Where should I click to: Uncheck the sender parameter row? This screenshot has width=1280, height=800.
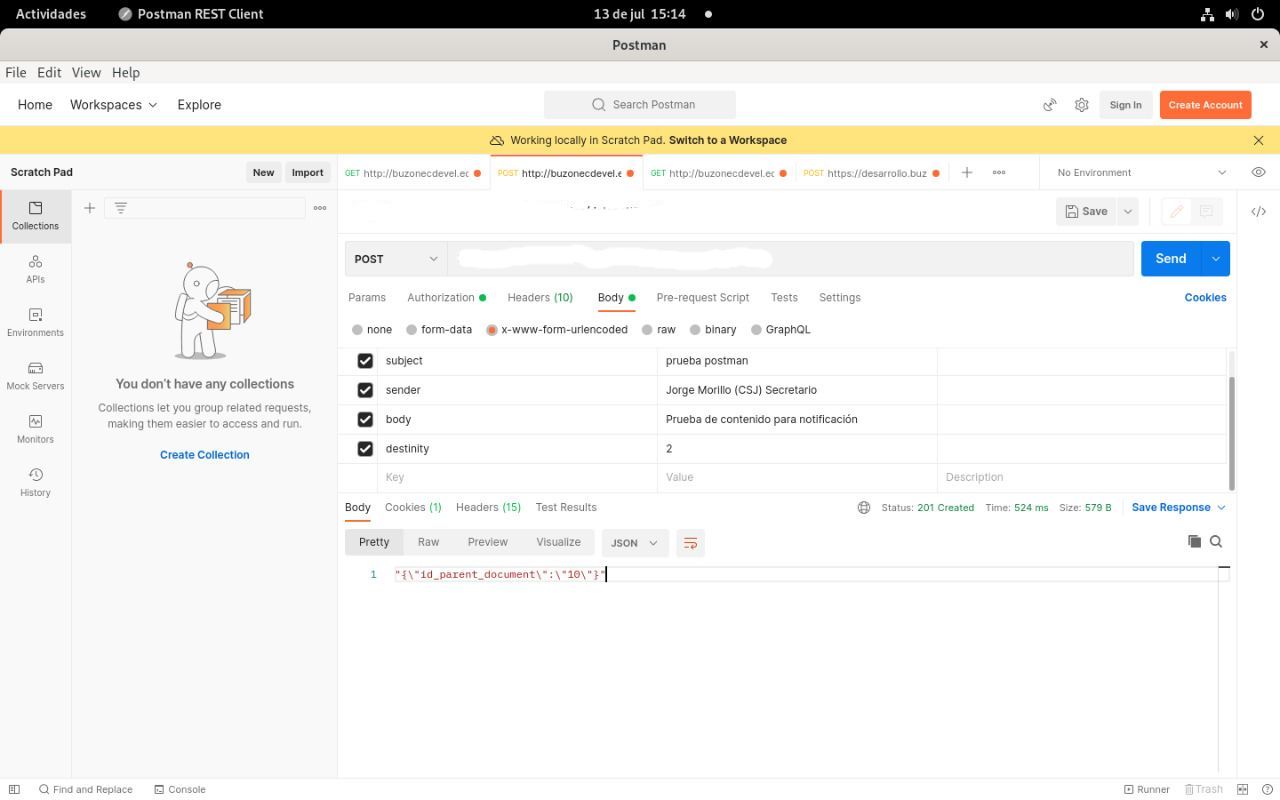click(365, 390)
